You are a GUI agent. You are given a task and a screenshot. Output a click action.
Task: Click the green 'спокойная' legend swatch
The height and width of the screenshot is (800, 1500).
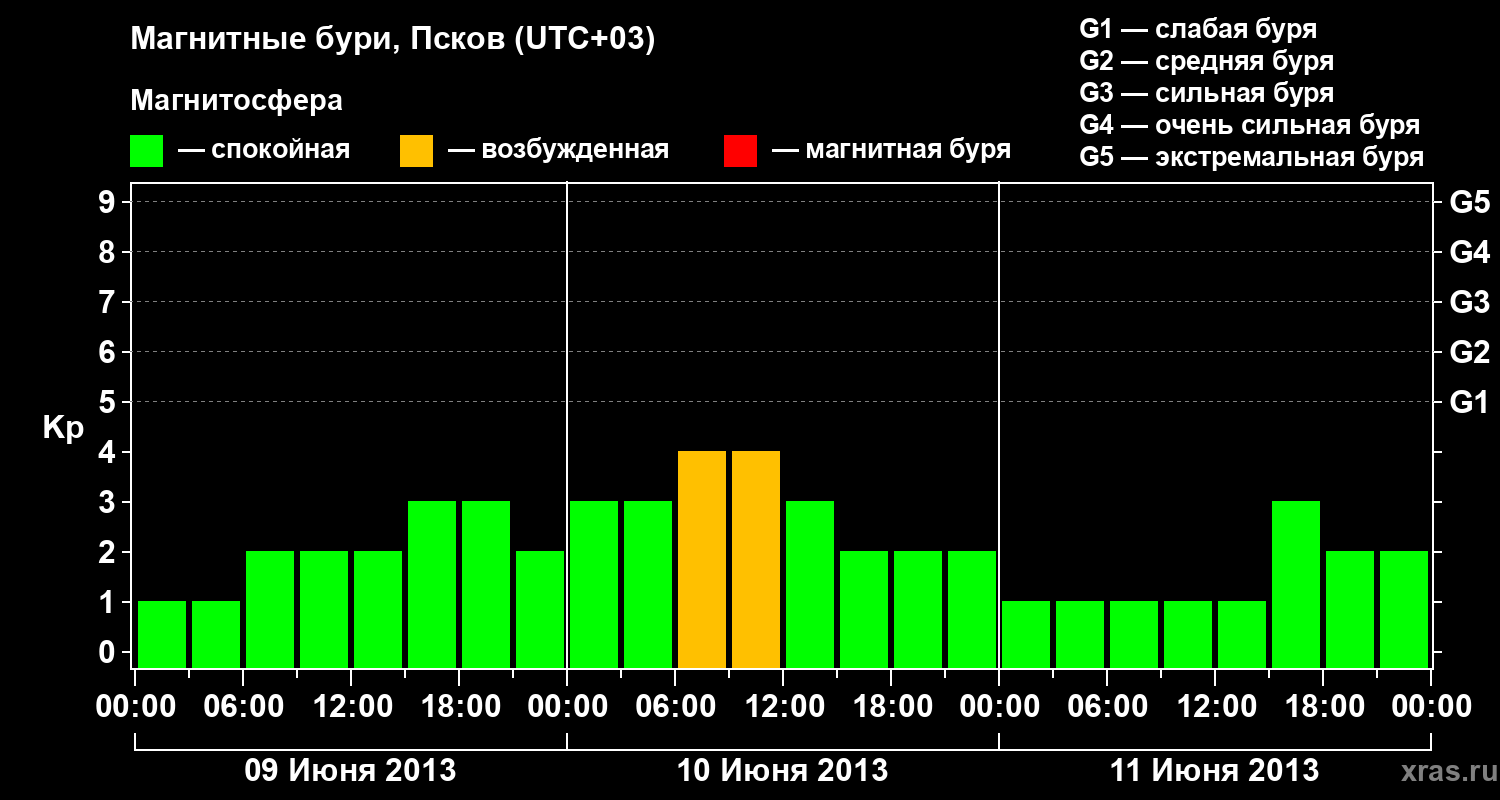146,151
